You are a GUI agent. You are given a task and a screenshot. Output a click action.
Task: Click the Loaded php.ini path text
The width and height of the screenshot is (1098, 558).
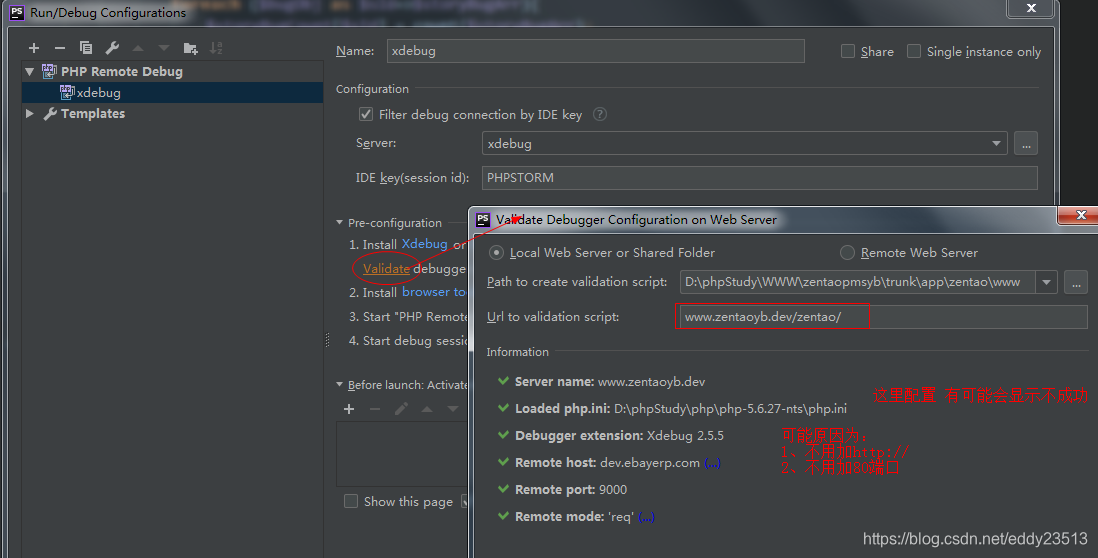[x=681, y=408]
